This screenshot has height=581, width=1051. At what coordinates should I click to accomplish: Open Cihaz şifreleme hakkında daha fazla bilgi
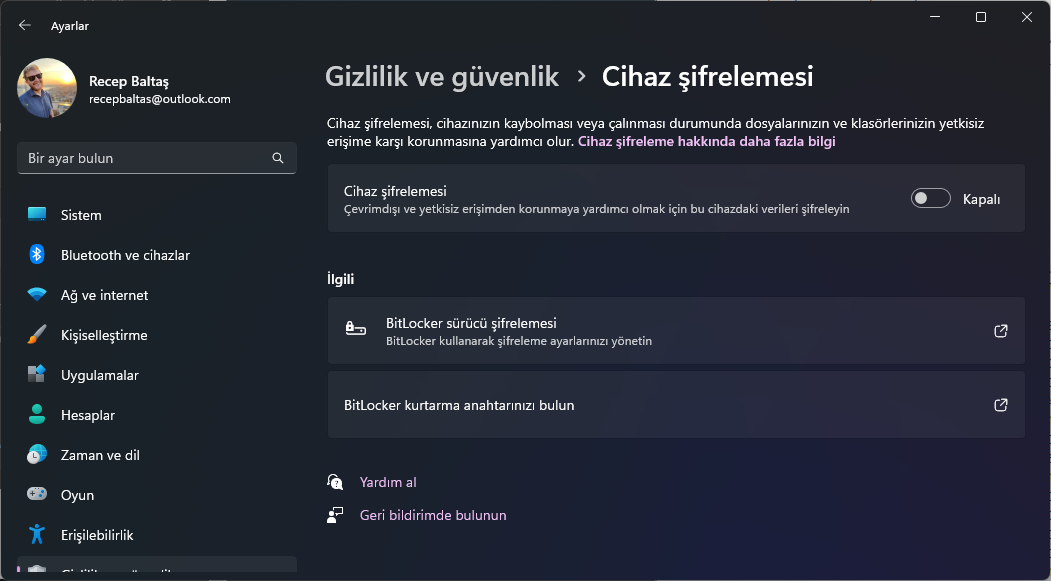click(706, 142)
